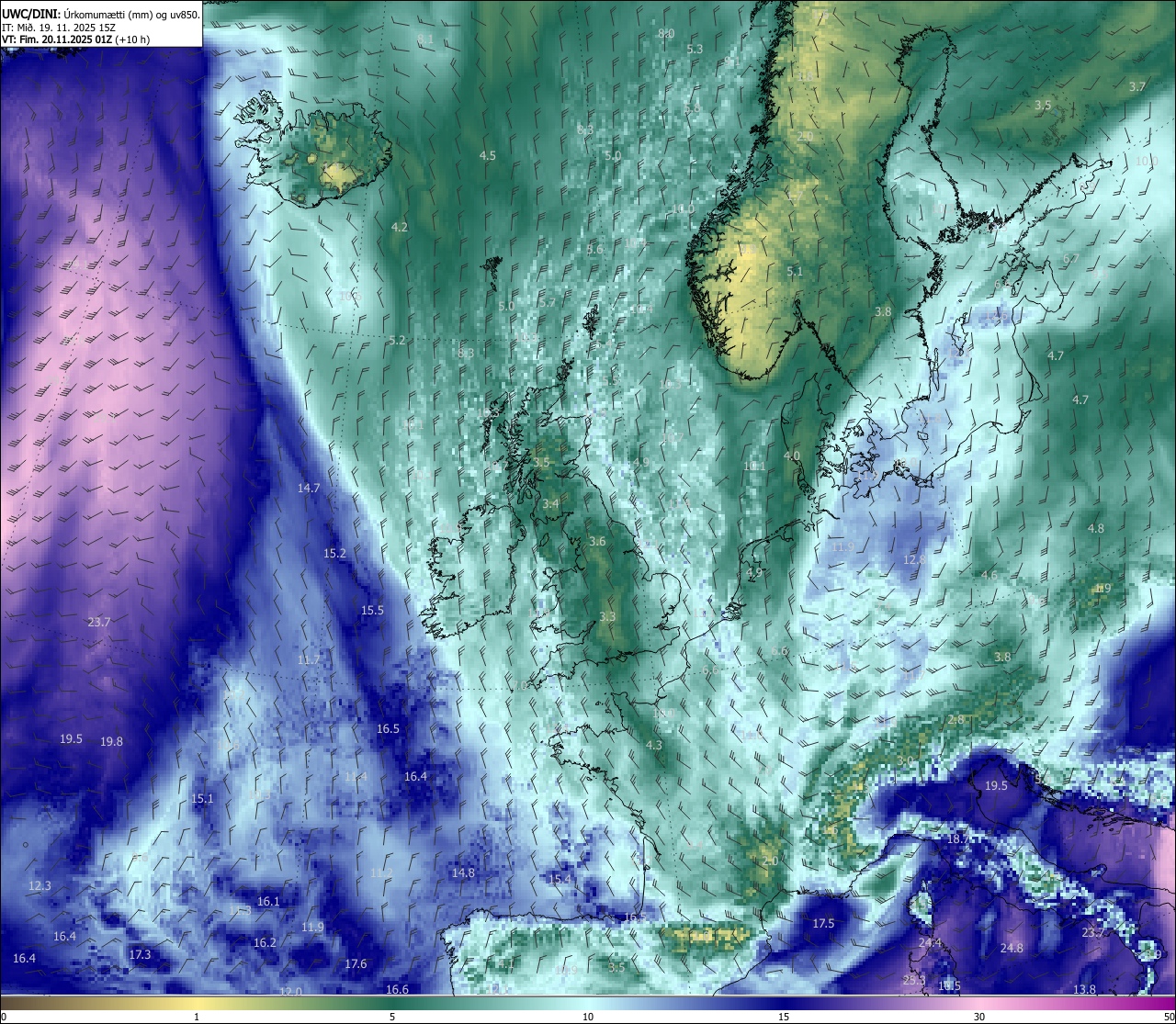The width and height of the screenshot is (1176, 1024).
Task: Click the color scale label 1
Action: 197,1017
